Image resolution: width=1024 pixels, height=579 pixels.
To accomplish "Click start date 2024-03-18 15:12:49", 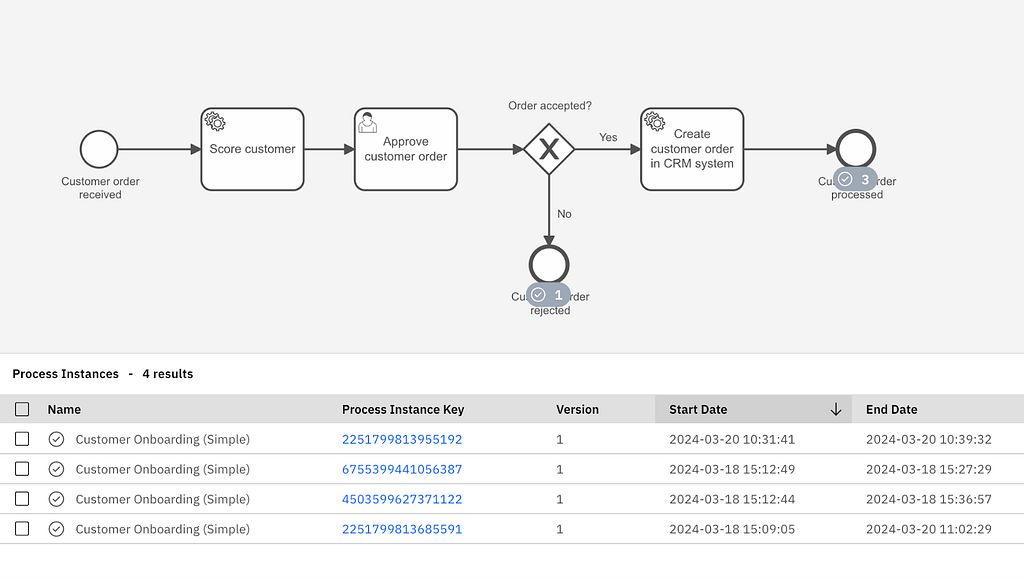I will click(732, 469).
